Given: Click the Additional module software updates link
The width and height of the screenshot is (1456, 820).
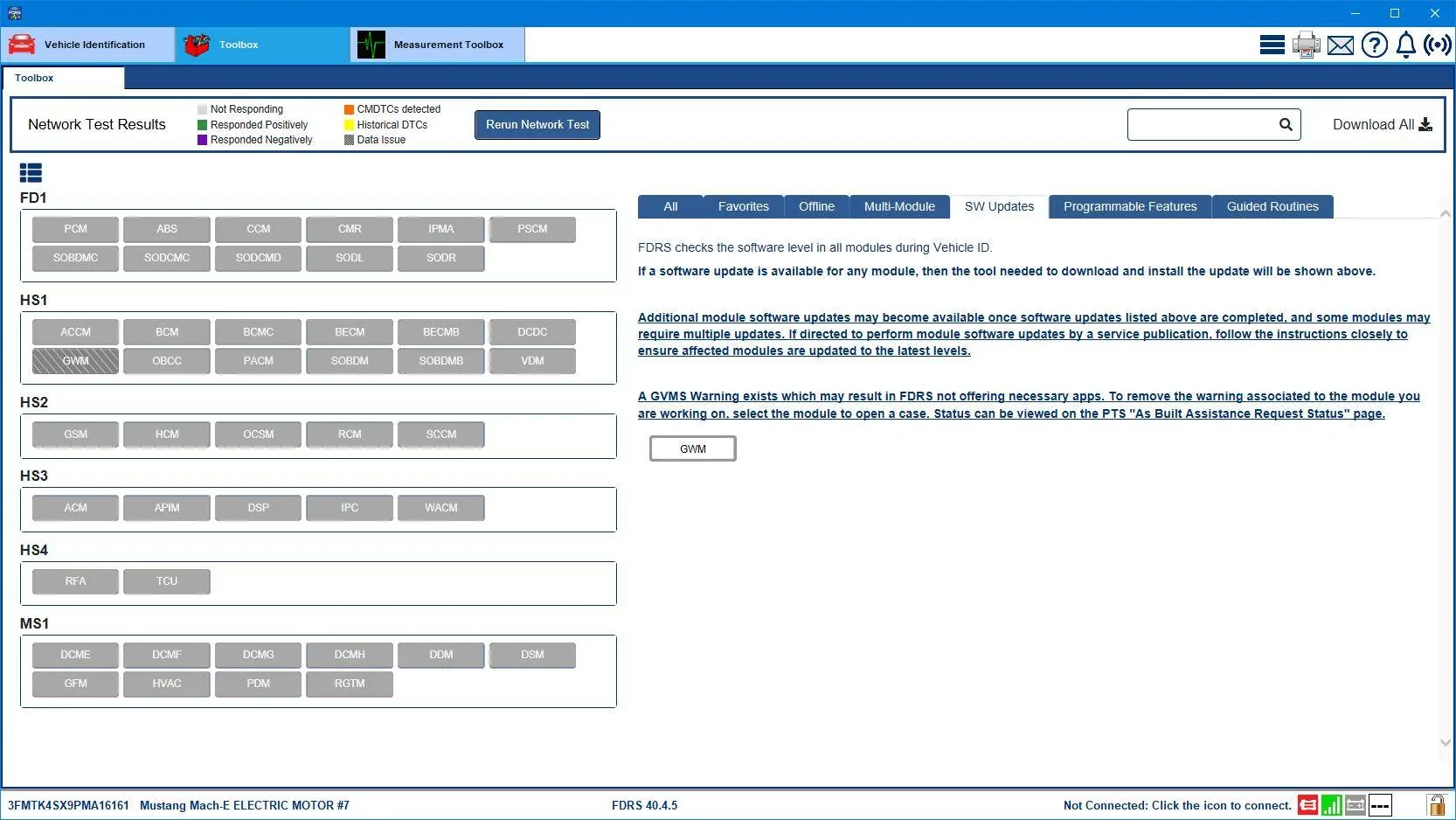Looking at the screenshot, I should pyautogui.click(x=1034, y=334).
